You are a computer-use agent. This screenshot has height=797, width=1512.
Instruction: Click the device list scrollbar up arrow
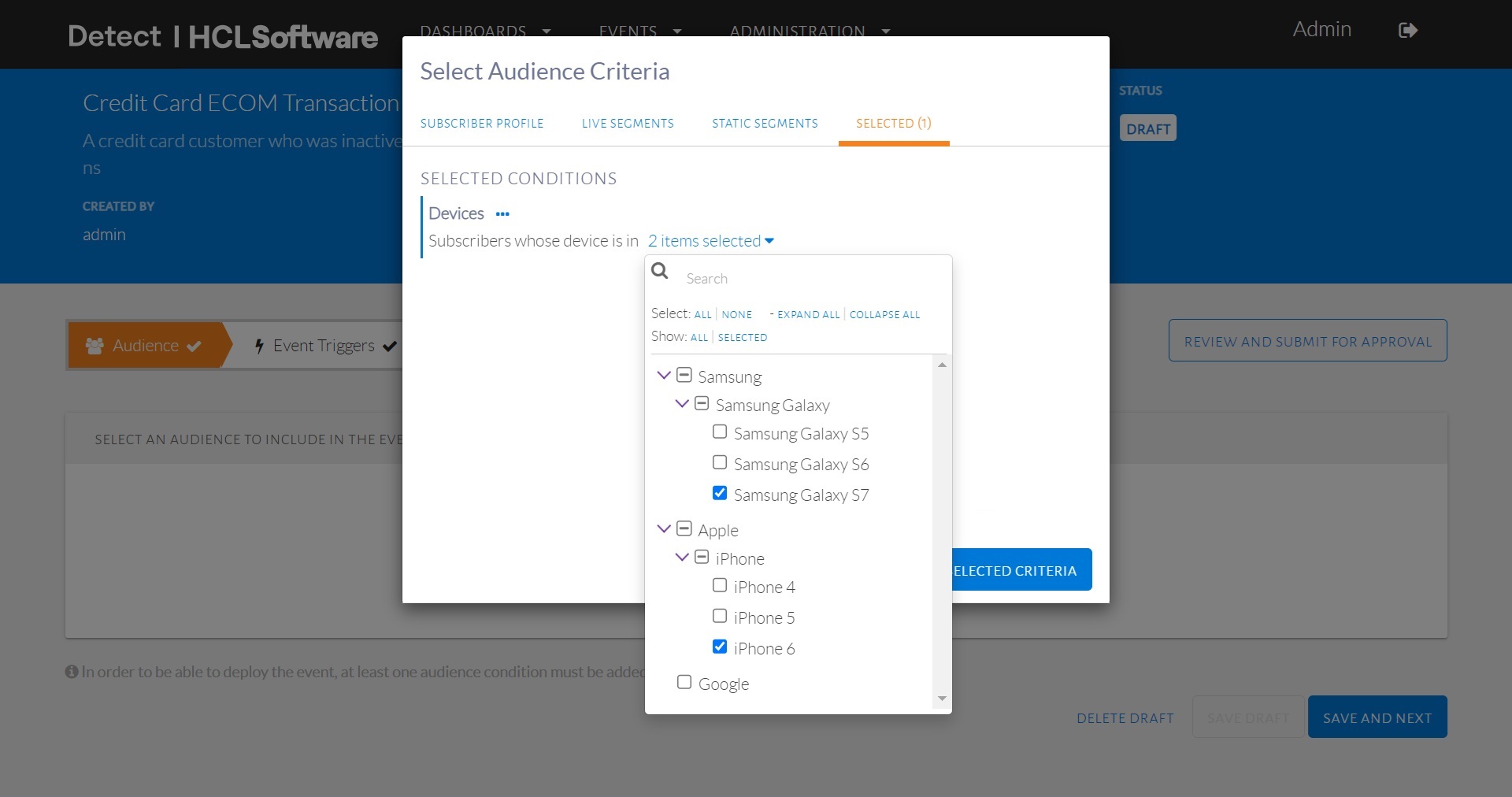(942, 365)
